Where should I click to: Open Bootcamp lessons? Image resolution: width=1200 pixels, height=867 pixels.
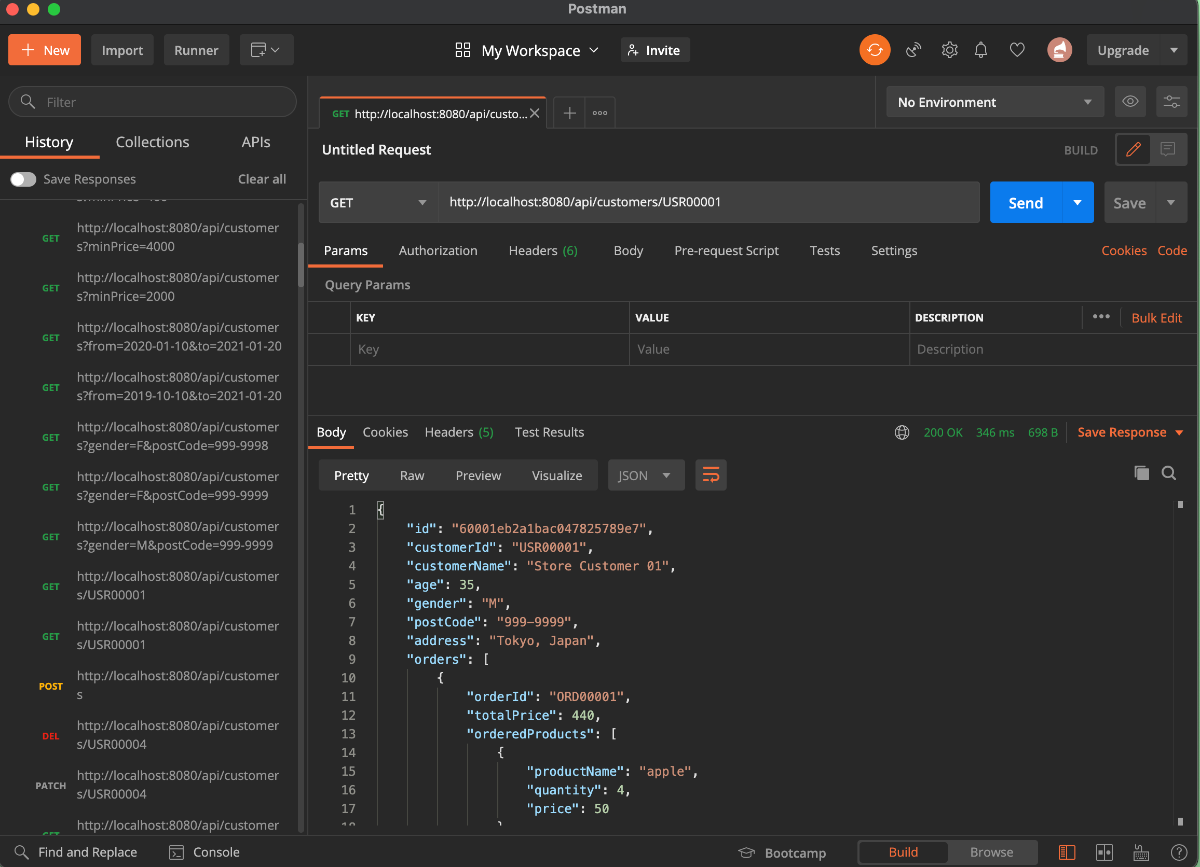click(x=782, y=853)
